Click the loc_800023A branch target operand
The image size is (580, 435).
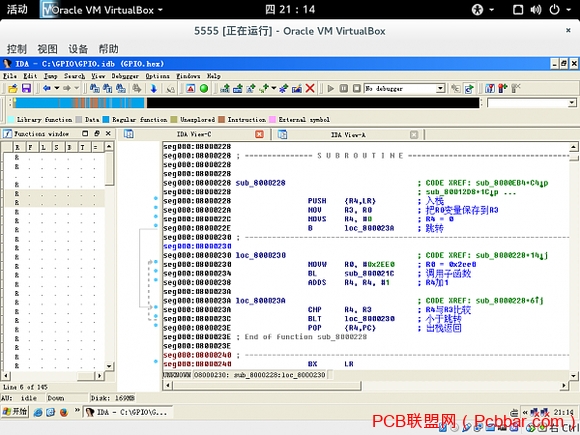coord(369,228)
